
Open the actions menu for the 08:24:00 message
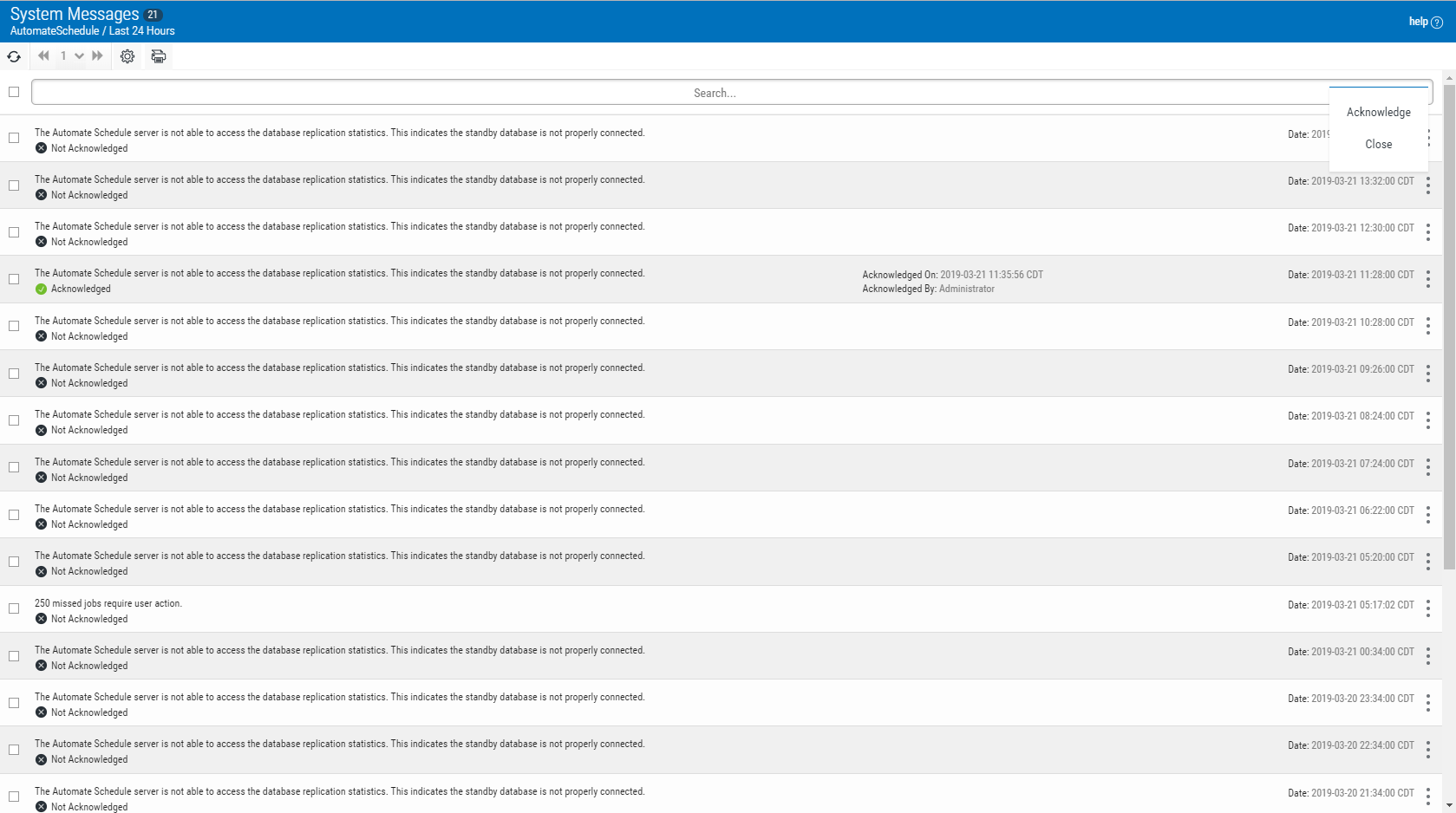pyautogui.click(x=1427, y=420)
